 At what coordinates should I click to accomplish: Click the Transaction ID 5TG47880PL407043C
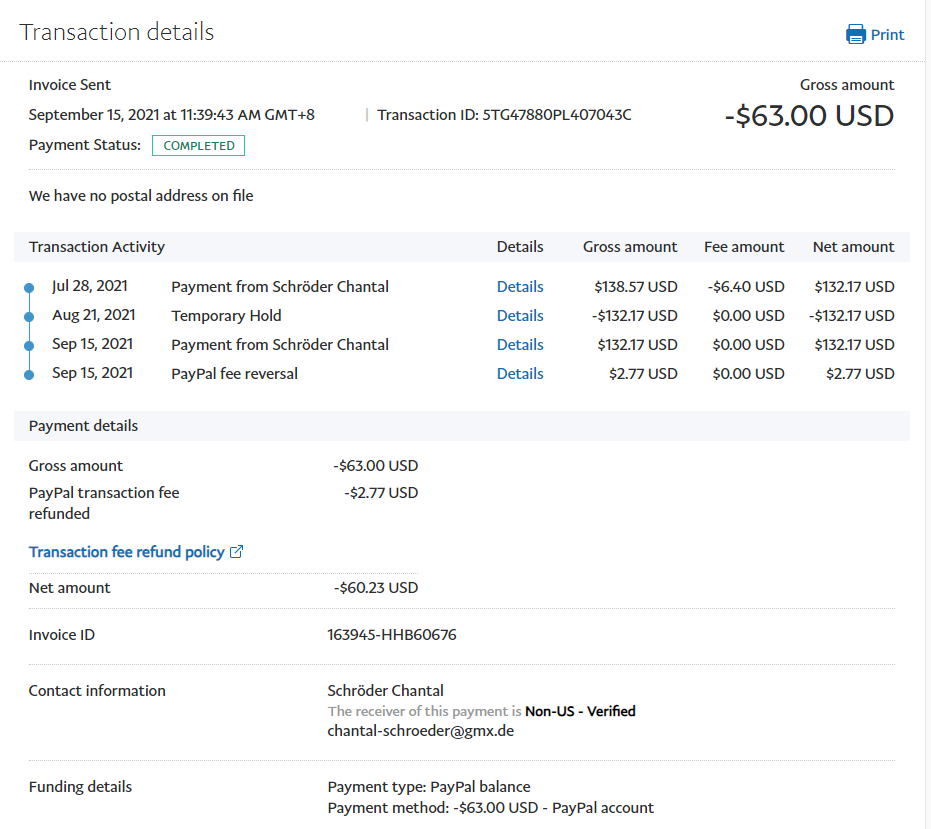[556, 115]
